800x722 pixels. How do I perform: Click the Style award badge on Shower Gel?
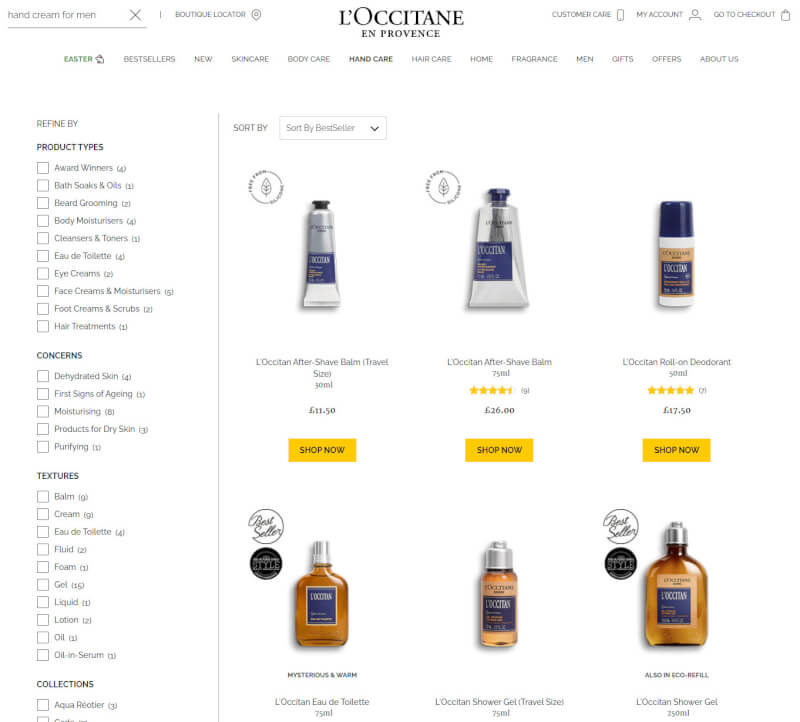coord(620,563)
